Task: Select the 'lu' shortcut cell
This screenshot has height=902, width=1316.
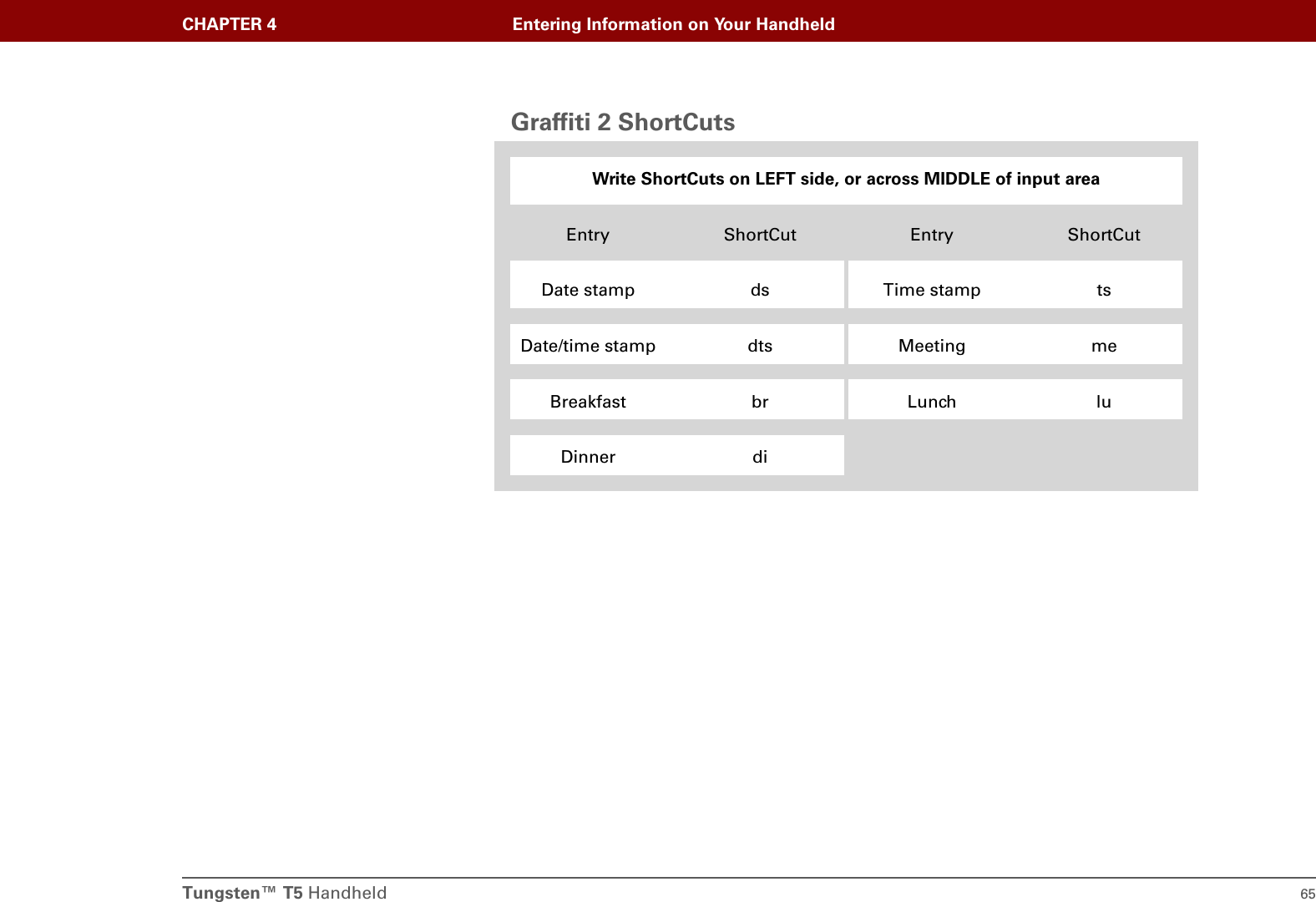Action: [1104, 402]
